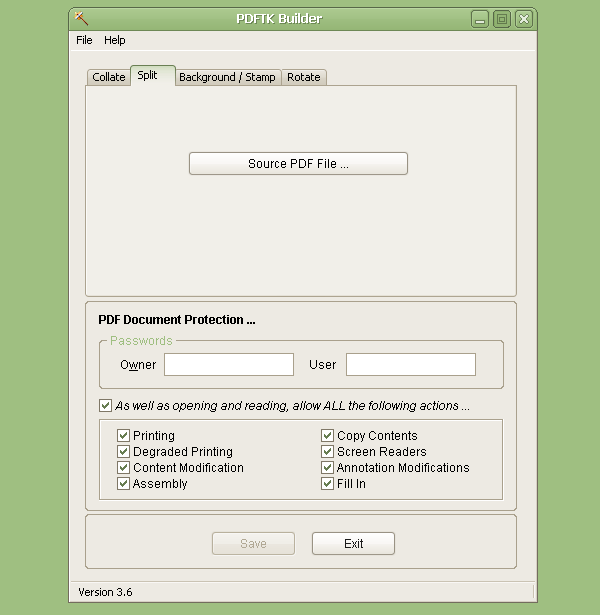Click the PDFTK Builder app icon in title bar
Viewport: 600px width, 615px height.
coord(82,18)
